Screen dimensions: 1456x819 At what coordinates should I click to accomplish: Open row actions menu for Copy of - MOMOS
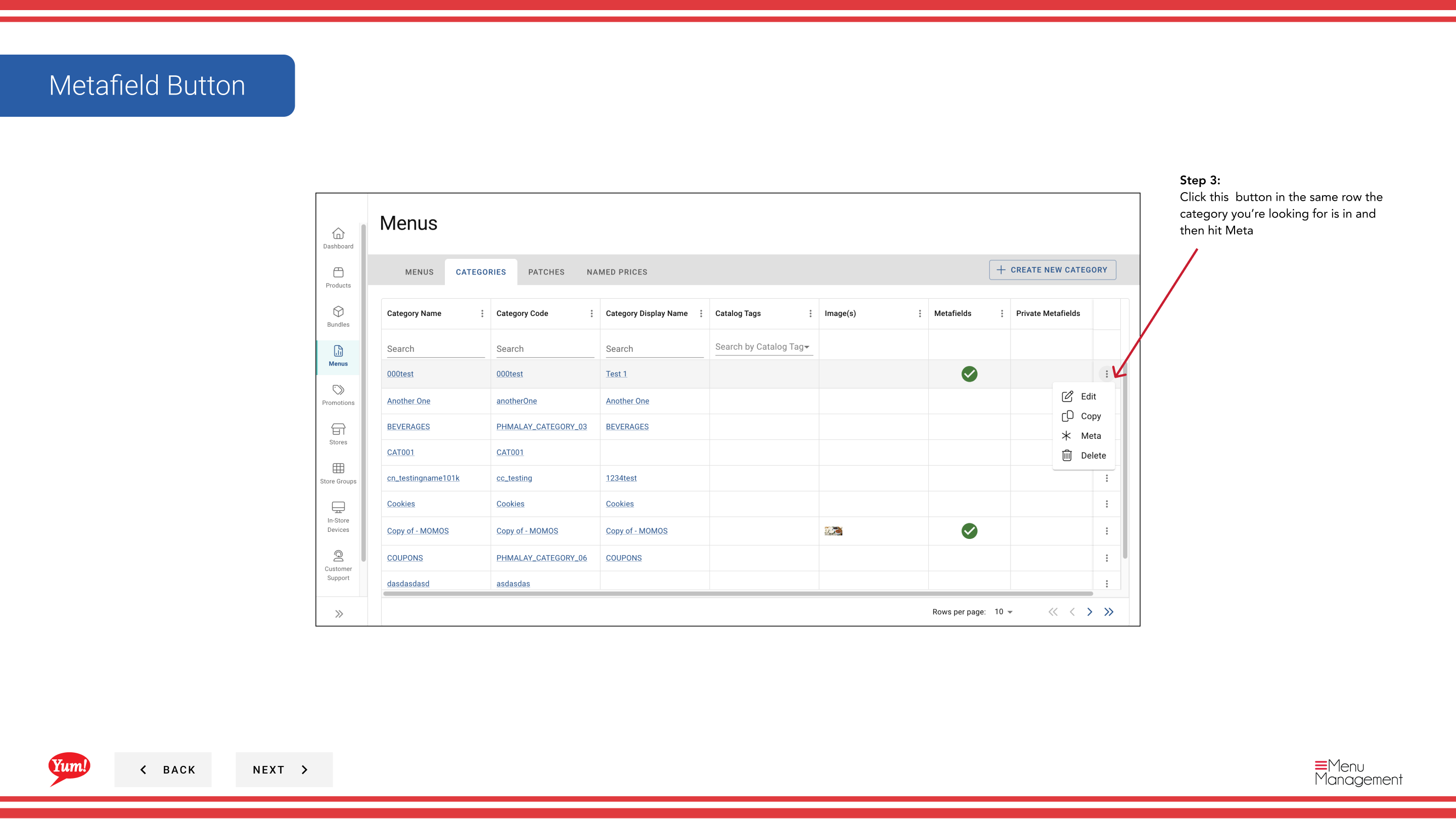pyautogui.click(x=1106, y=531)
